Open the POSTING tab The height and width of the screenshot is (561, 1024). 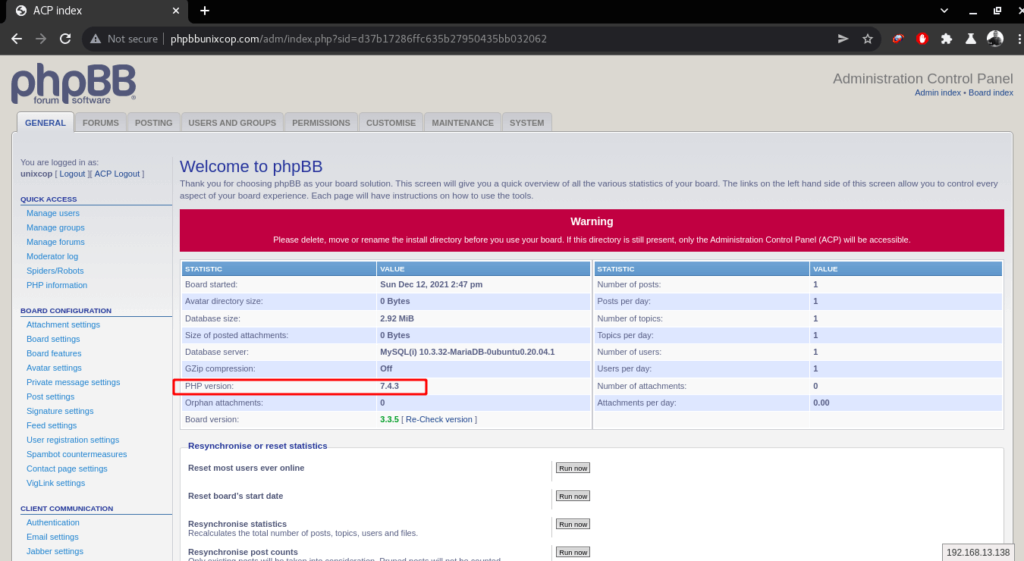153,123
